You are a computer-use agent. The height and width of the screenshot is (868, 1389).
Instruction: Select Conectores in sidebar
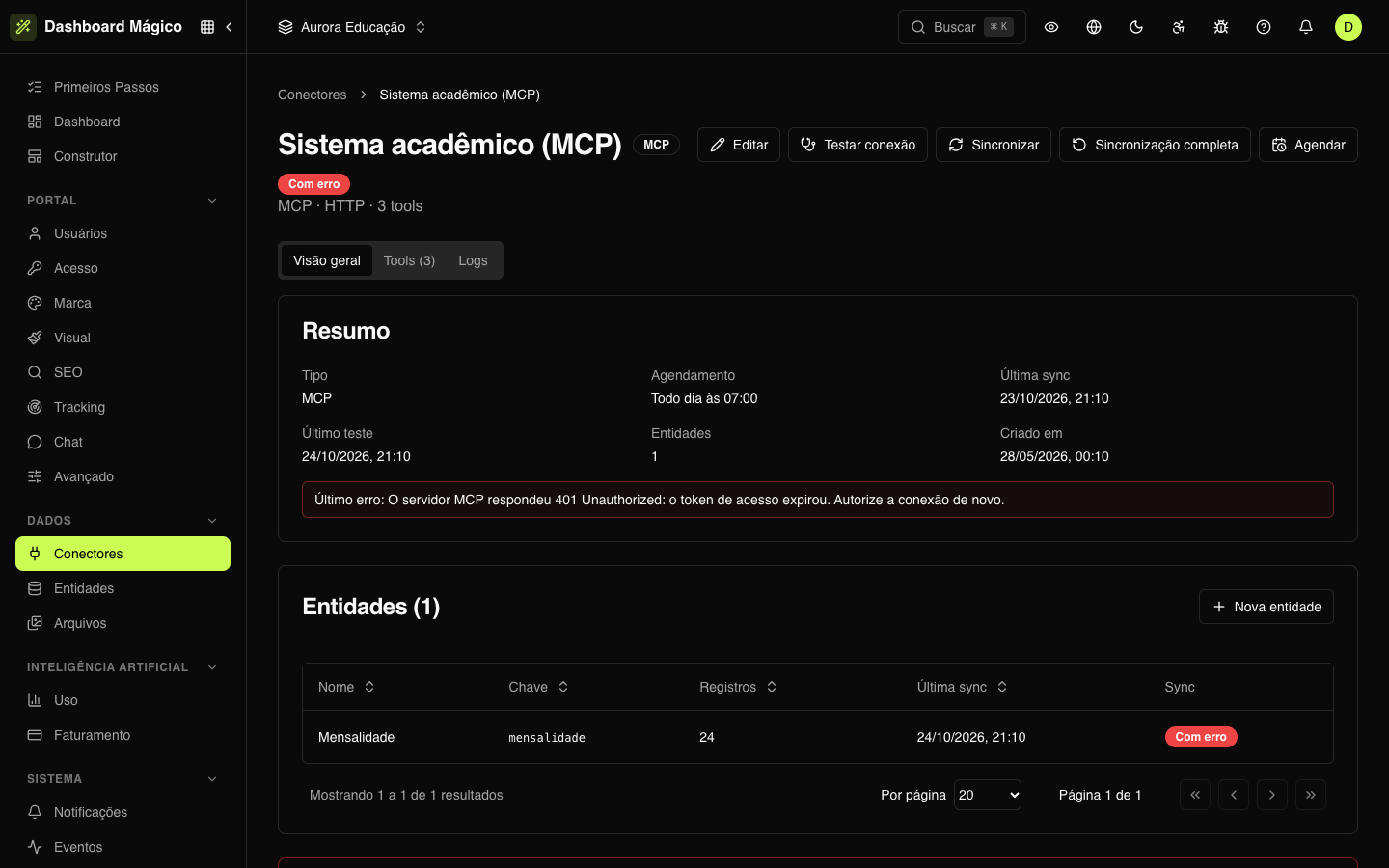(x=123, y=554)
